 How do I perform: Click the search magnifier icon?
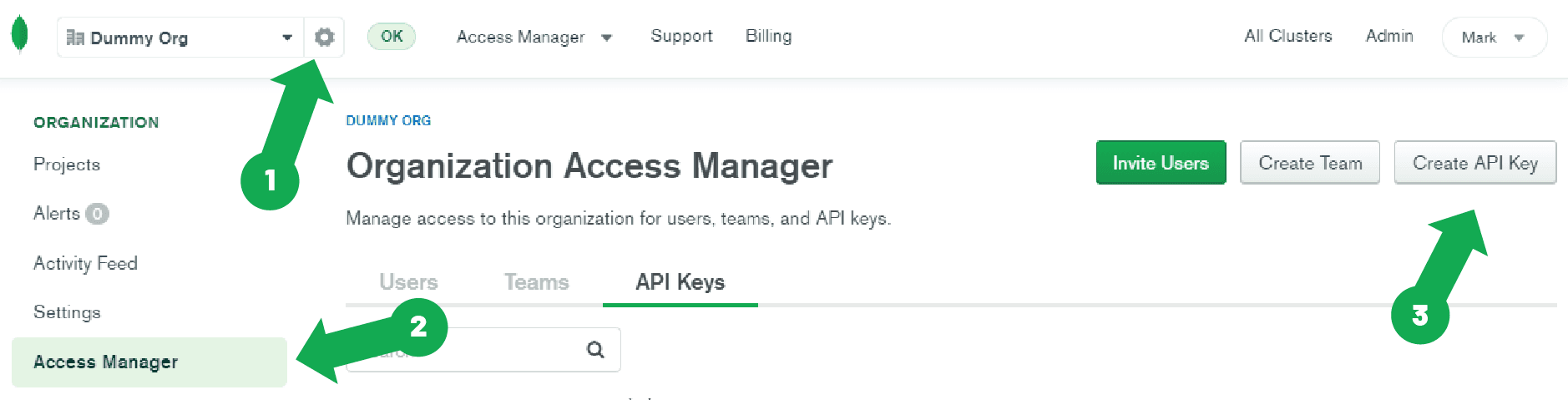tap(594, 349)
